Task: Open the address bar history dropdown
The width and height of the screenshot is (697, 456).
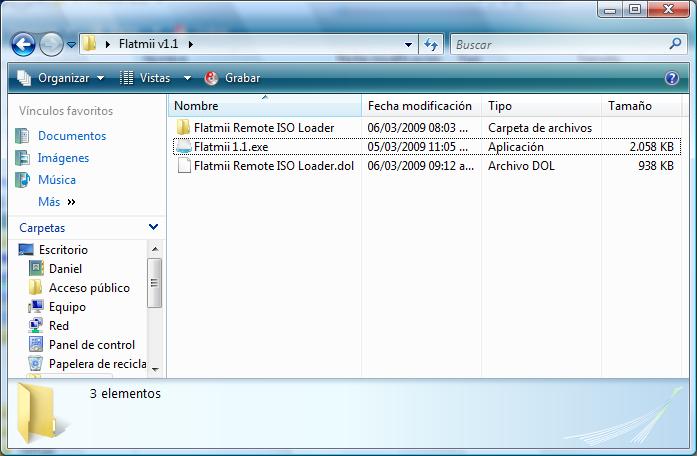Action: pos(408,44)
